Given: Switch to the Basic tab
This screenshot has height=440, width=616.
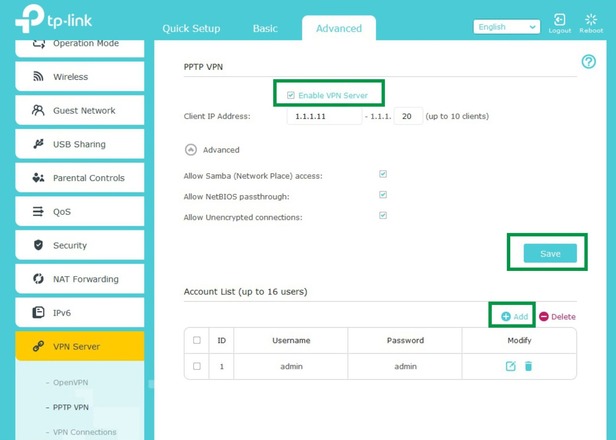Looking at the screenshot, I should coord(265,29).
